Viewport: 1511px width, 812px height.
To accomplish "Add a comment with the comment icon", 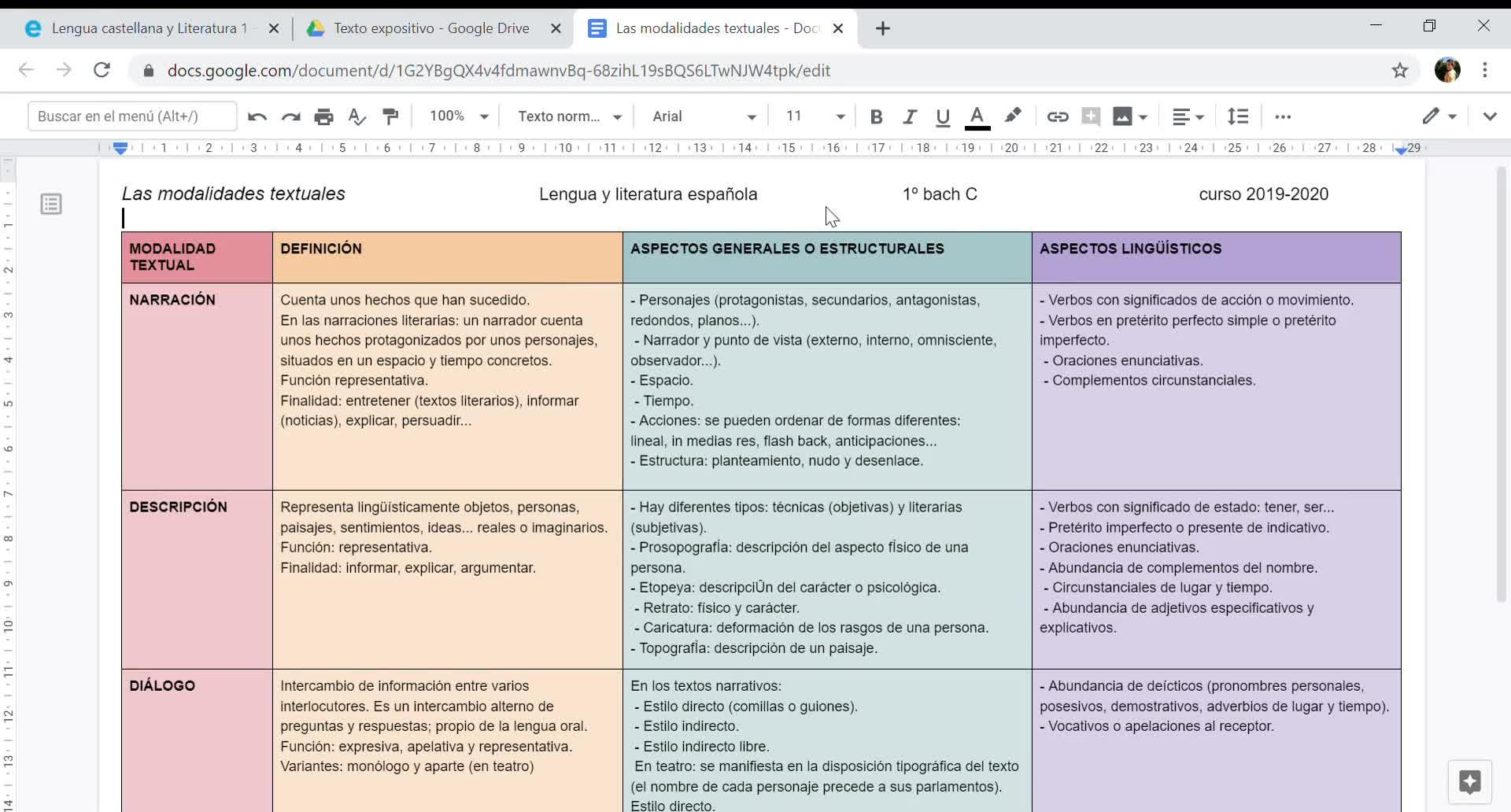I will pos(1091,116).
